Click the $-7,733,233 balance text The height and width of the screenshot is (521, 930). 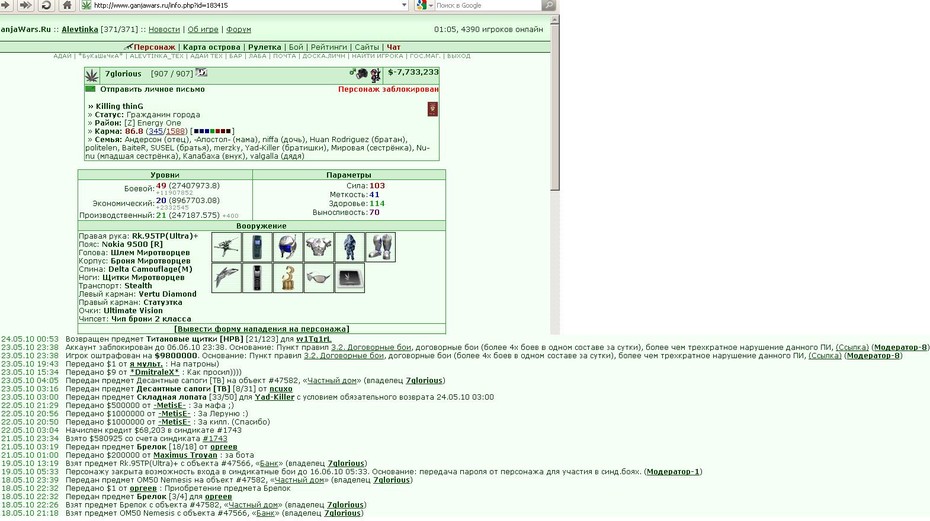click(x=413, y=72)
